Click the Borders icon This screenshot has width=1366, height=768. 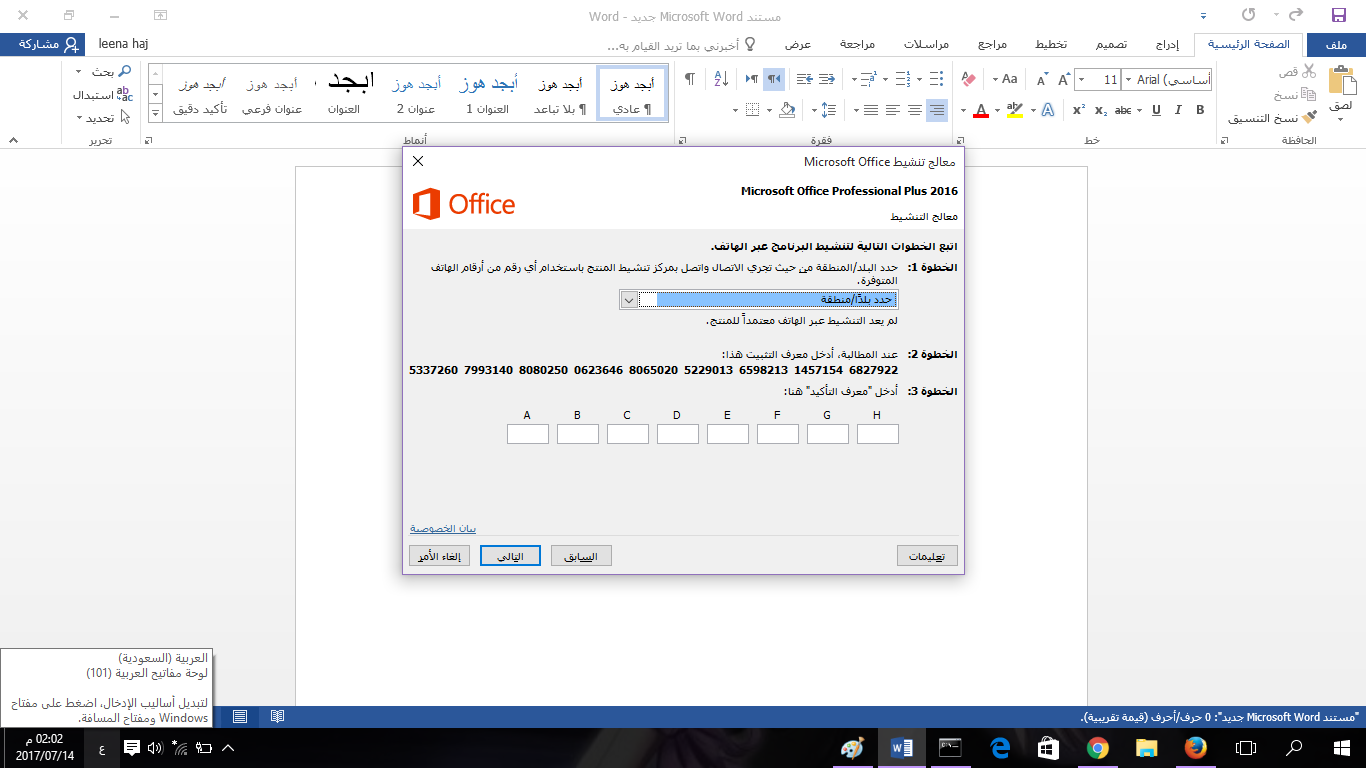coord(753,110)
